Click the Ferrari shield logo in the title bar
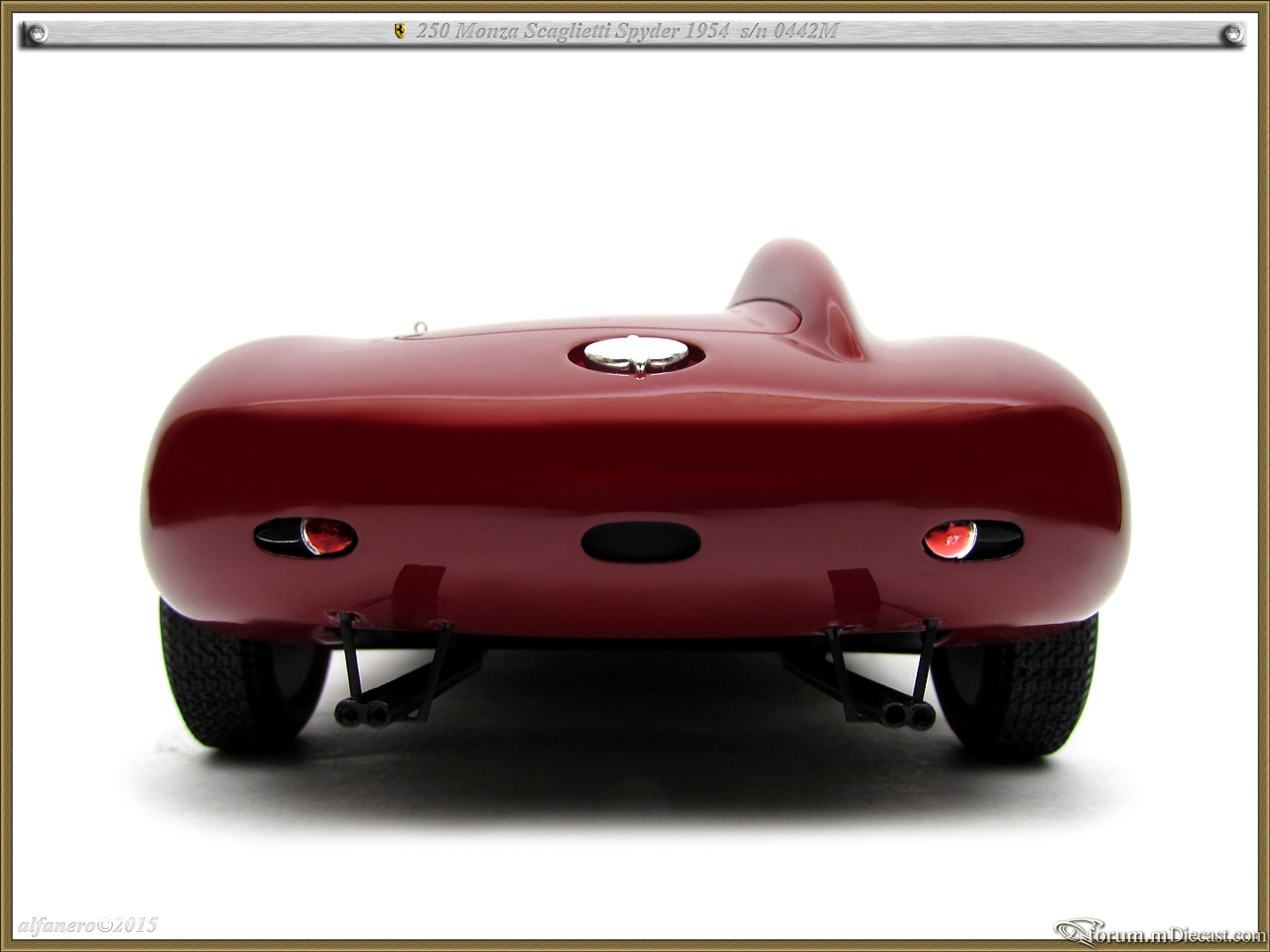 pyautogui.click(x=400, y=32)
